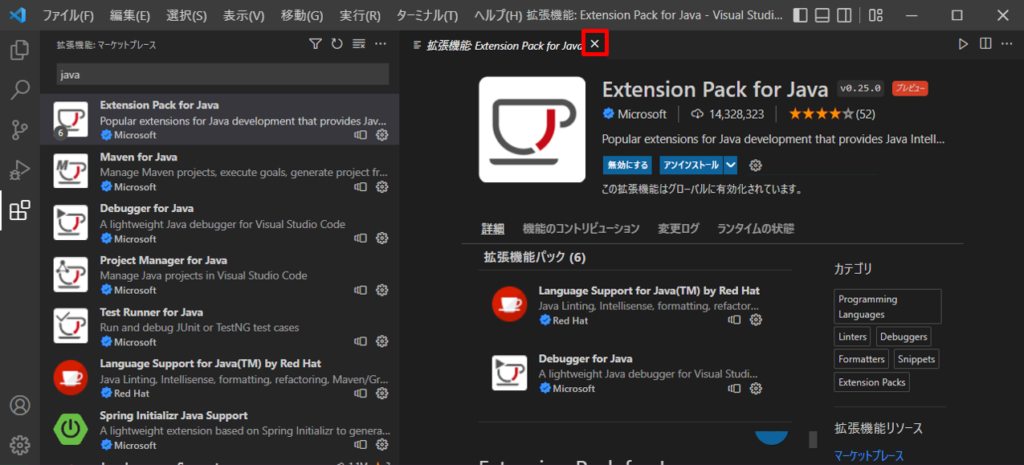Select Language Support for Java in sidebar list
The width and height of the screenshot is (1024, 465).
click(220, 377)
